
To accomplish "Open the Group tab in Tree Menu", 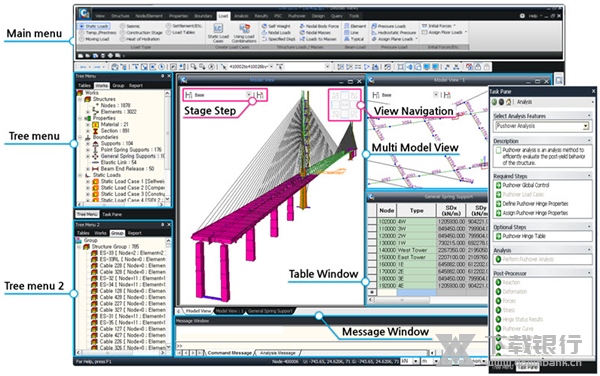I will click(x=118, y=85).
